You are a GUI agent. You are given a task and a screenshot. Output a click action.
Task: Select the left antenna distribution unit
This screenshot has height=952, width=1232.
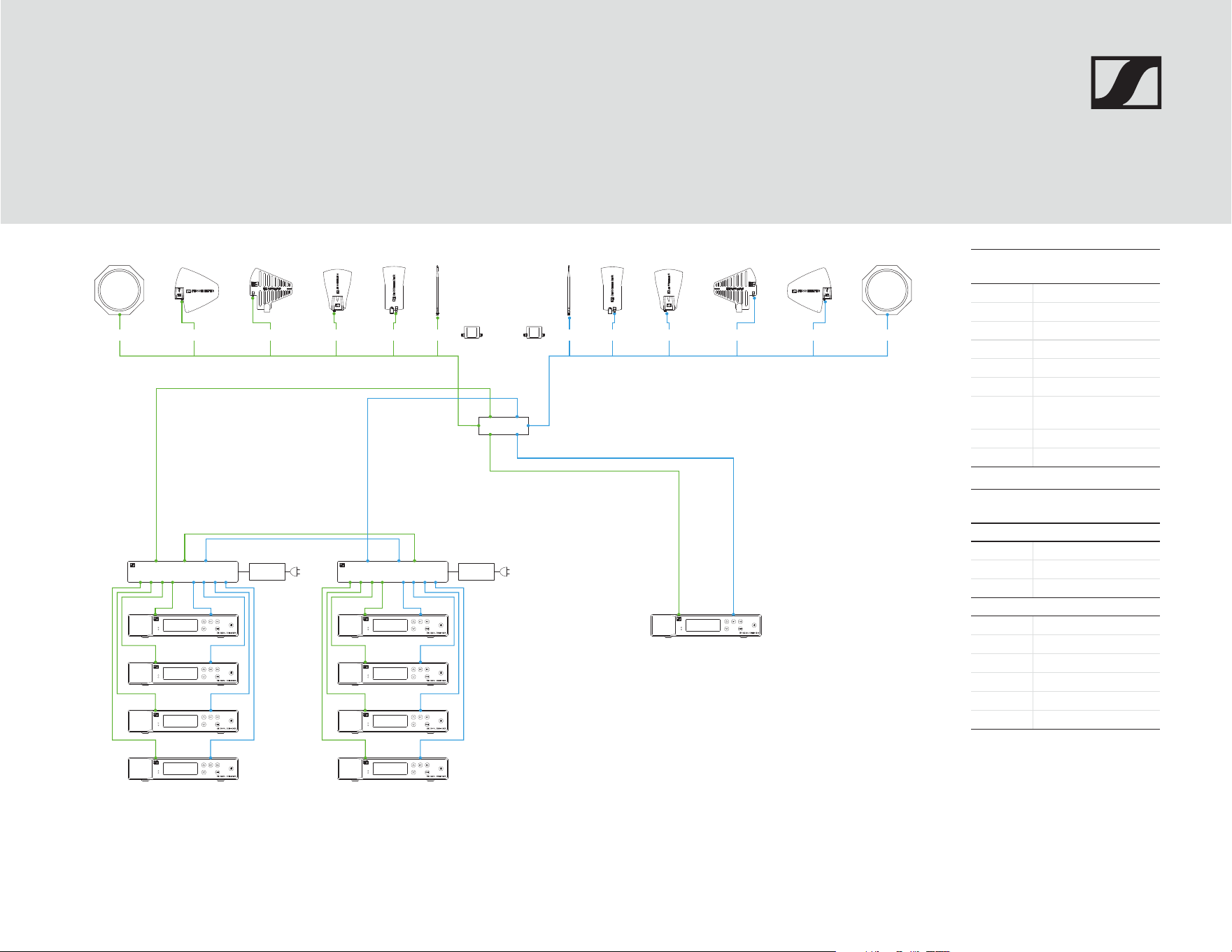pyautogui.click(x=183, y=571)
